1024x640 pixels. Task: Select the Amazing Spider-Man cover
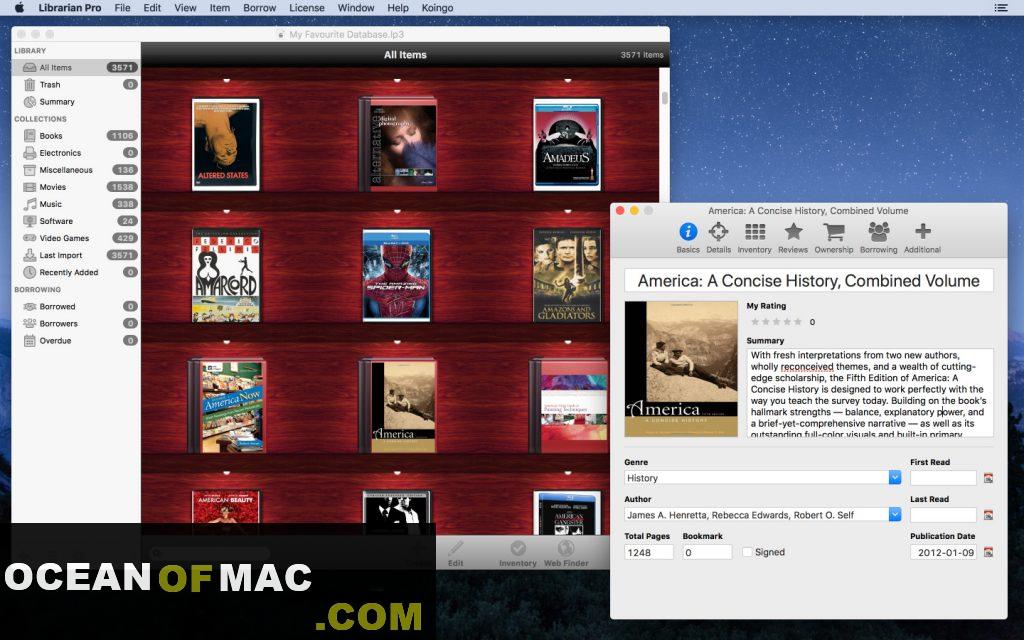click(396, 275)
